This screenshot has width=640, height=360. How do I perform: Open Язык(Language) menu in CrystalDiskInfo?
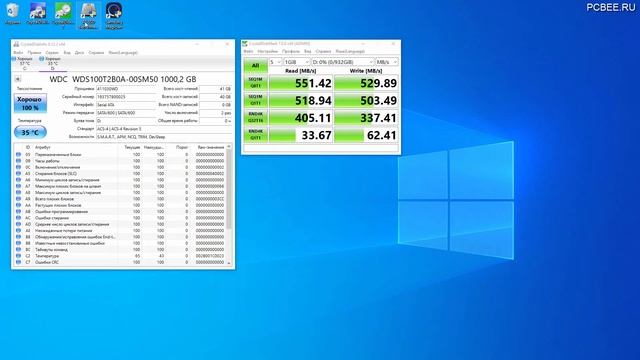(x=123, y=53)
